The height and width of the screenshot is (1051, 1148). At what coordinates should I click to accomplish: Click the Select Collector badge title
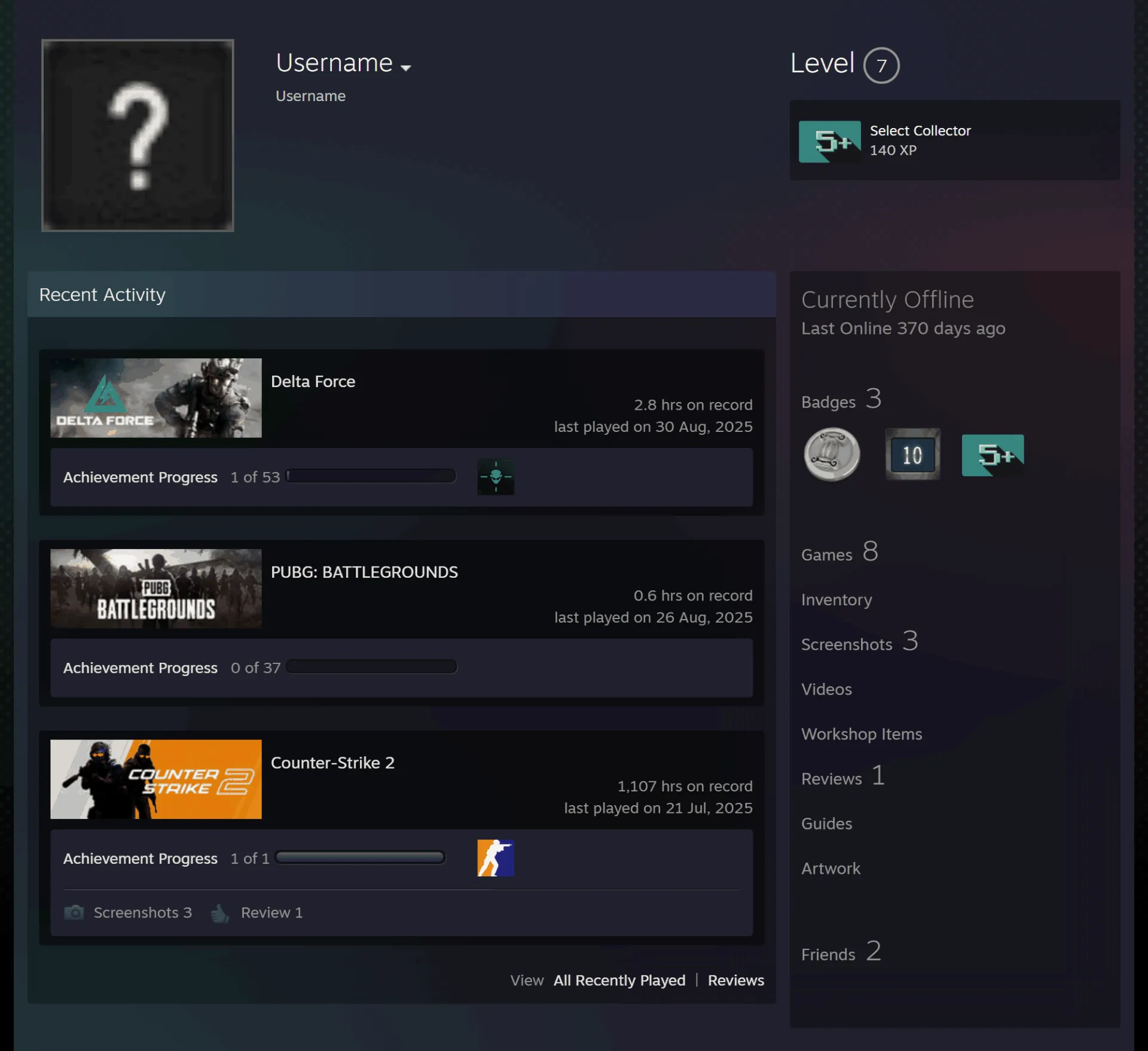click(920, 130)
